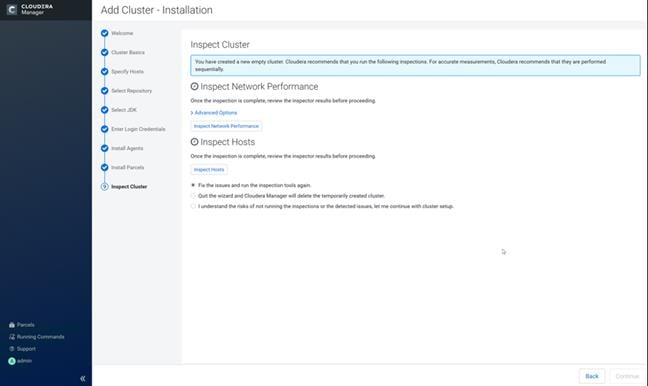Screen dimensions: 648x386
Task: Click the Support icon in sidebar
Action: coord(12,349)
